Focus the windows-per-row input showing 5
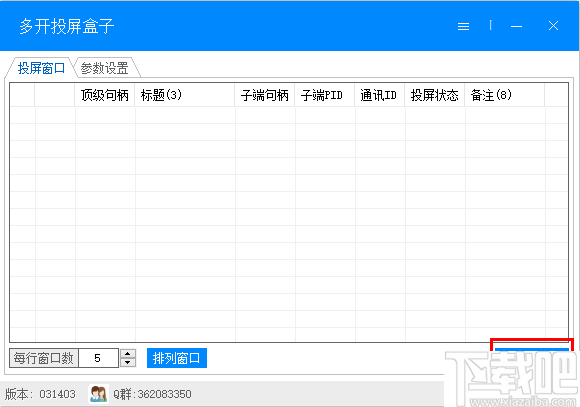 [98, 358]
